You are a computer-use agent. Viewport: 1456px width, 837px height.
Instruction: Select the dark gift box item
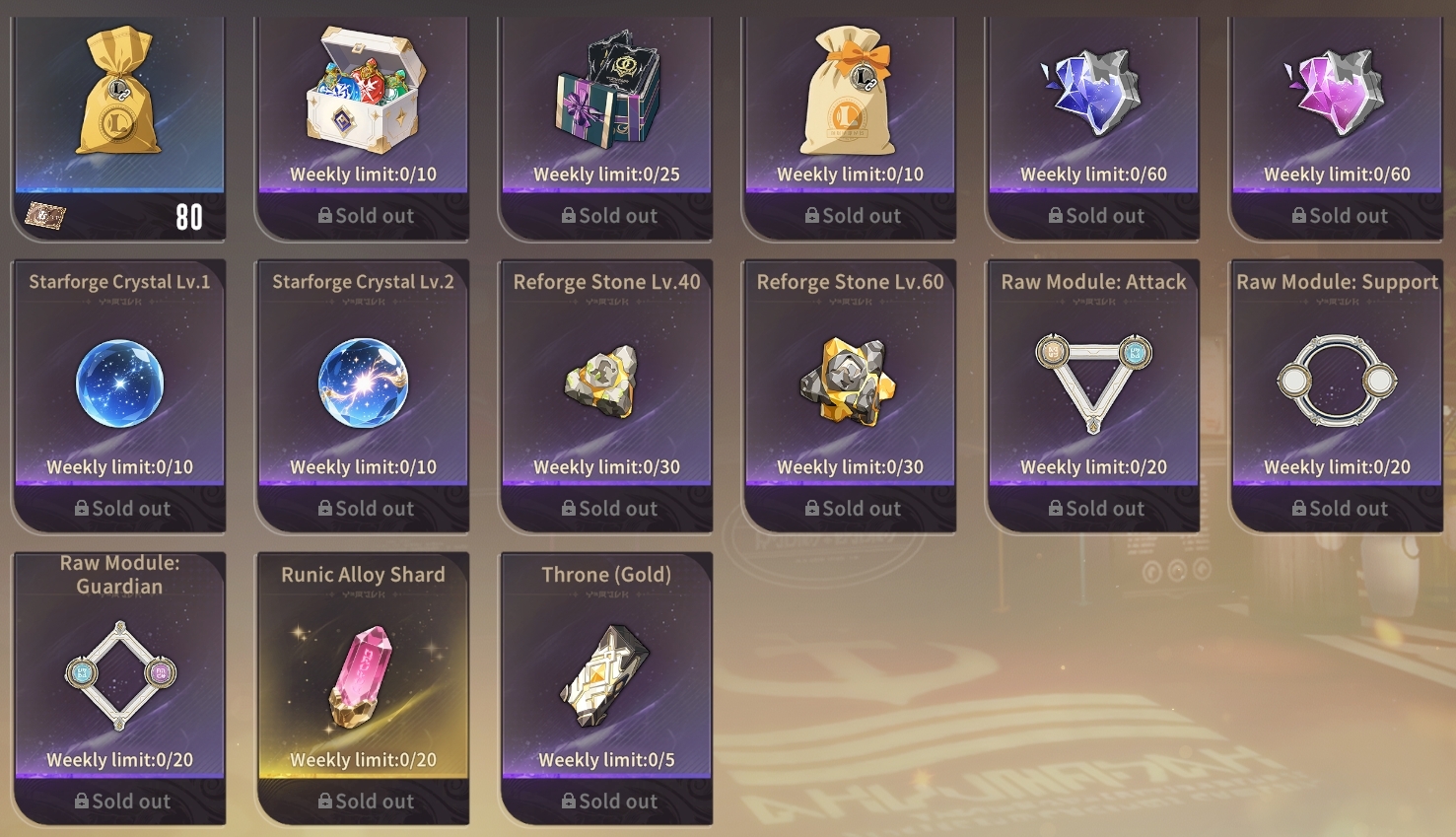(x=607, y=91)
